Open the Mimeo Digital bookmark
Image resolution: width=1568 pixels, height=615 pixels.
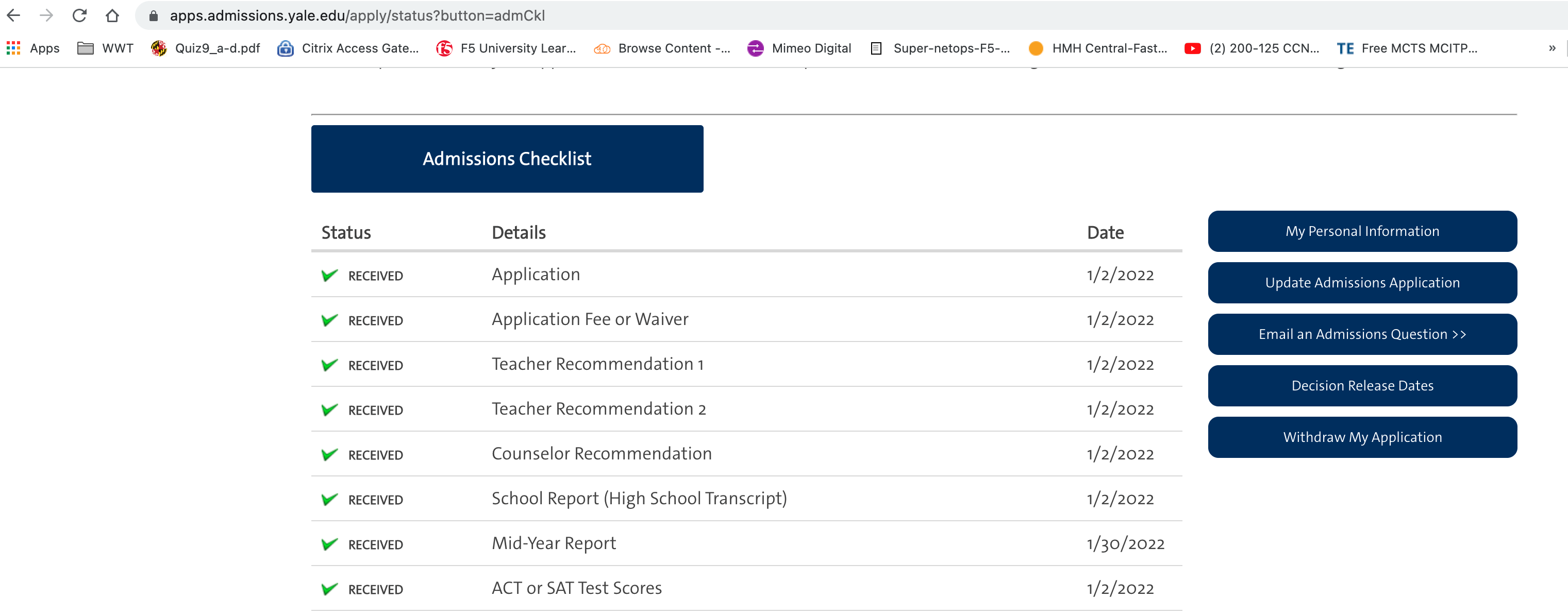tap(799, 48)
